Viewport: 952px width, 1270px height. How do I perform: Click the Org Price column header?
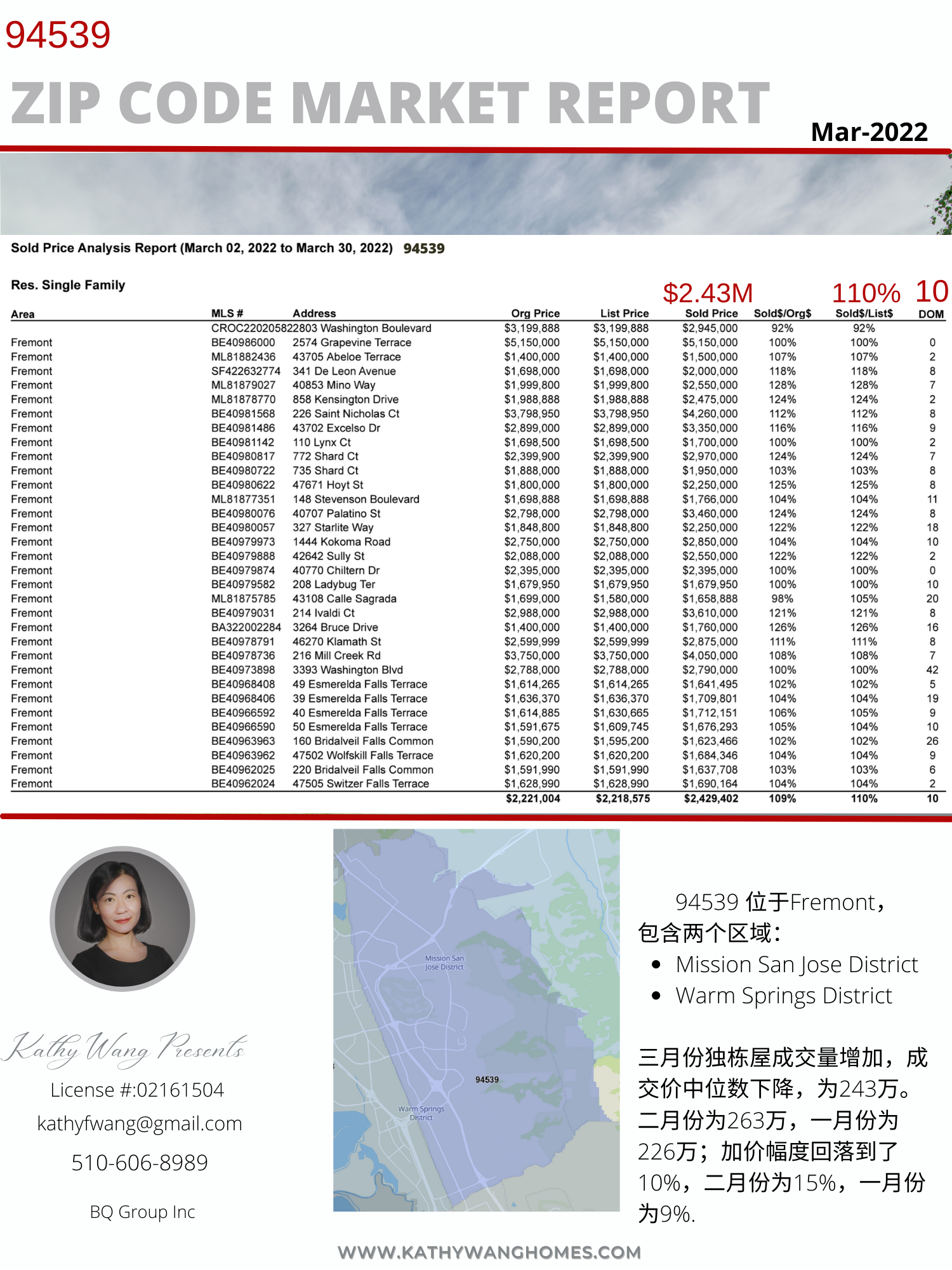[x=535, y=313]
